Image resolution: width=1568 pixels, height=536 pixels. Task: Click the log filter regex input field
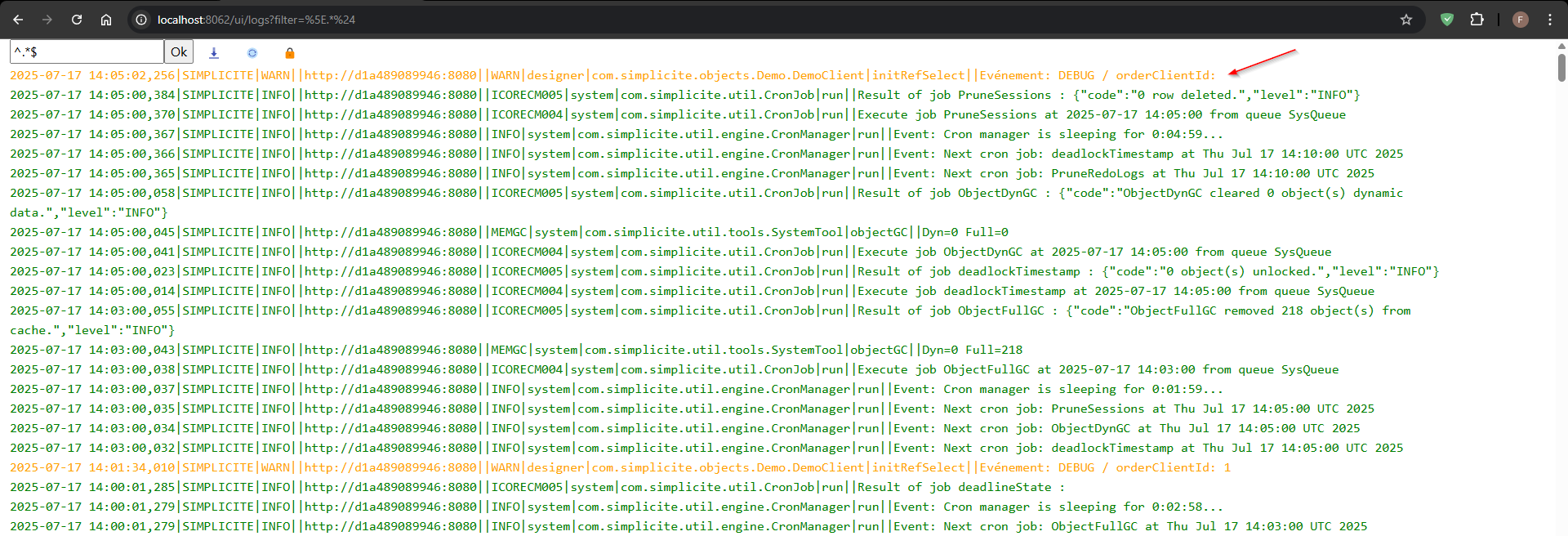tap(87, 51)
